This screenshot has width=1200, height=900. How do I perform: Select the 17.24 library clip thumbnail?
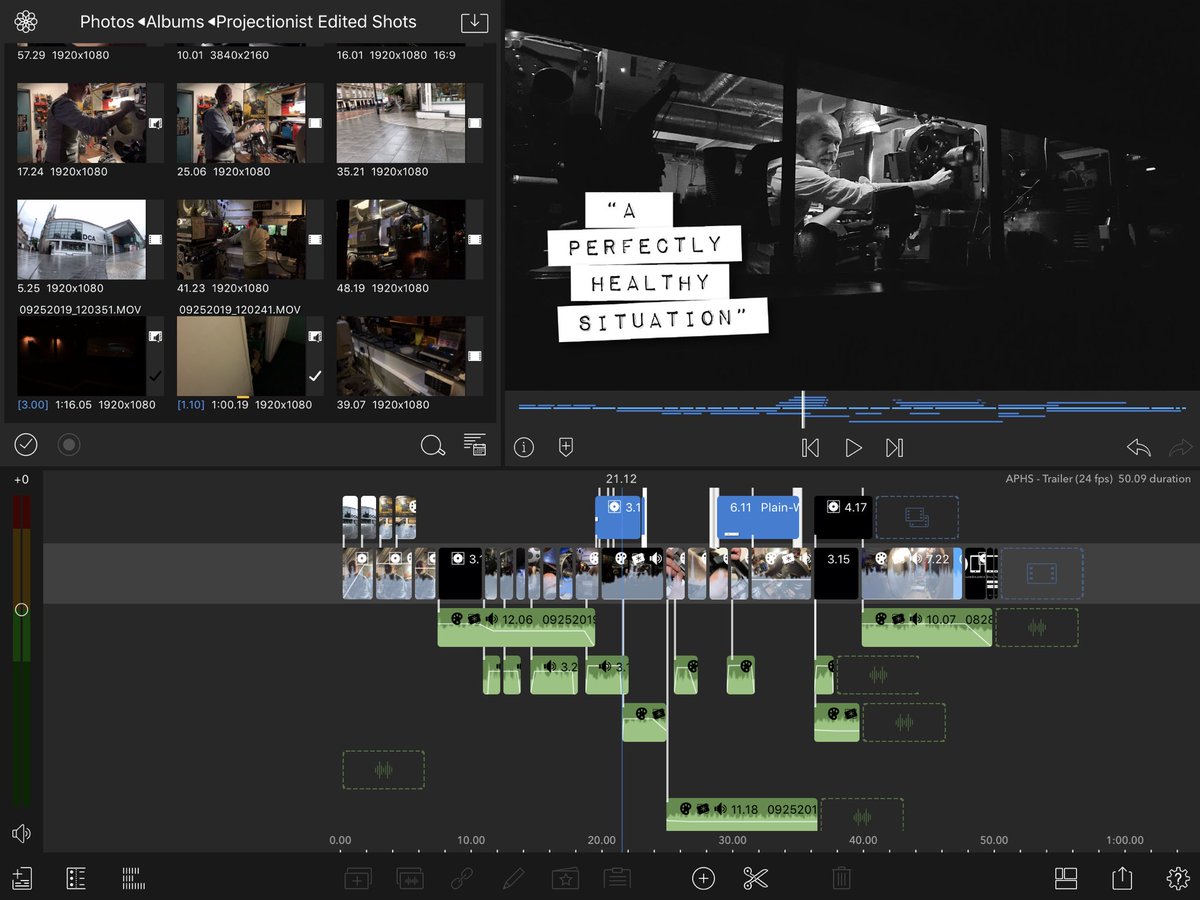click(82, 122)
